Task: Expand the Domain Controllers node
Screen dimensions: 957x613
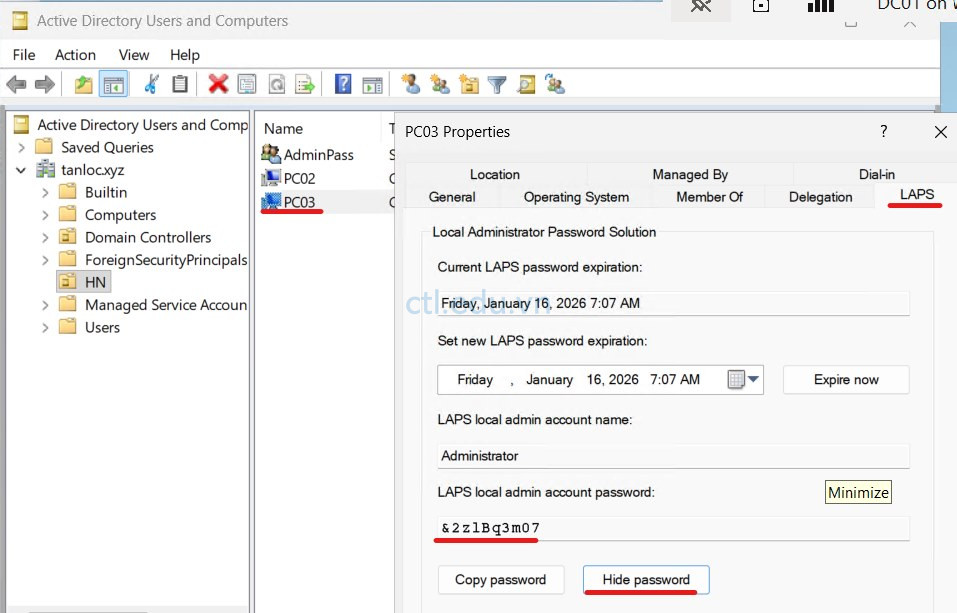Action: pyautogui.click(x=43, y=237)
